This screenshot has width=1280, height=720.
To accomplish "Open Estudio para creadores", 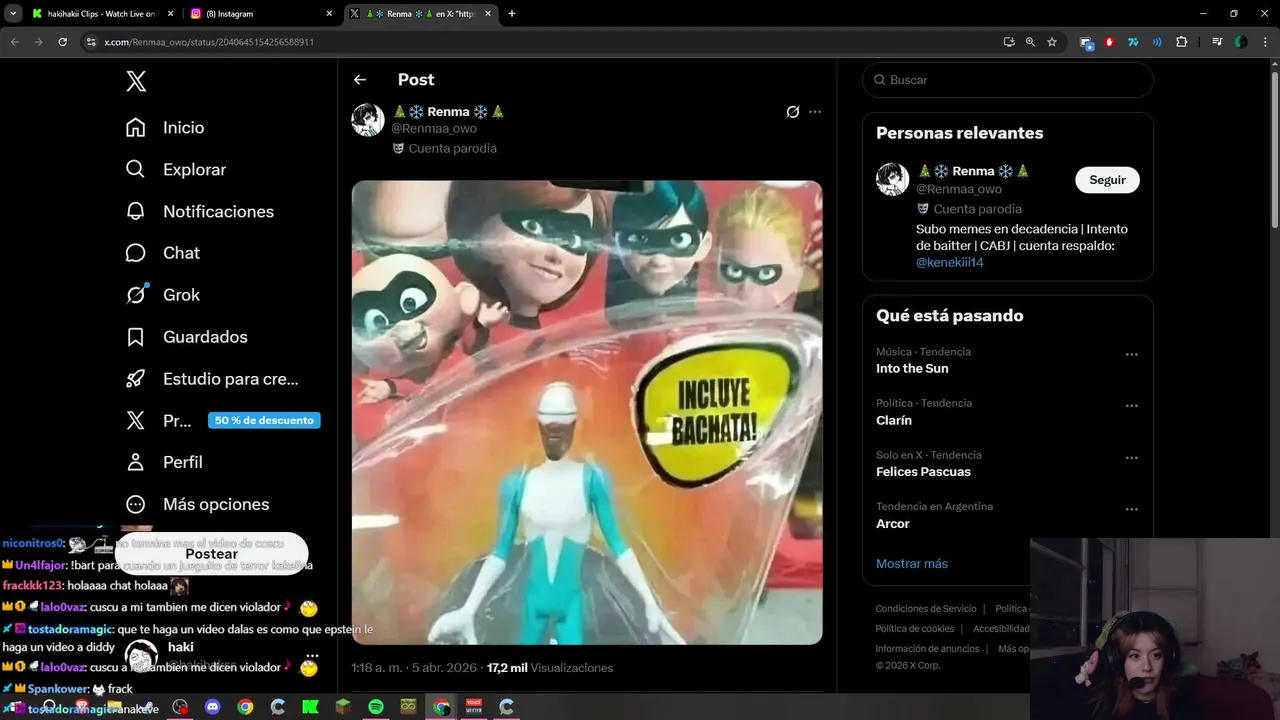I will pos(212,379).
